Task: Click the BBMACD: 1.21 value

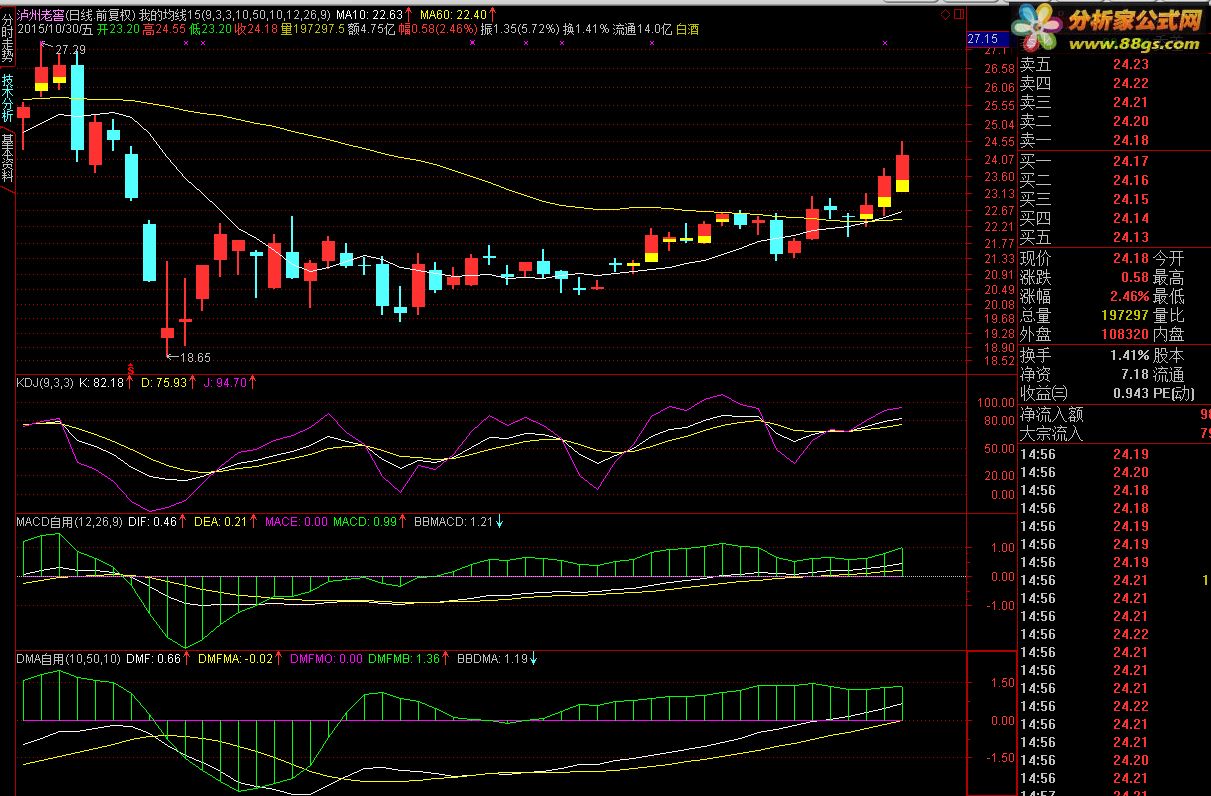Action: pos(453,521)
